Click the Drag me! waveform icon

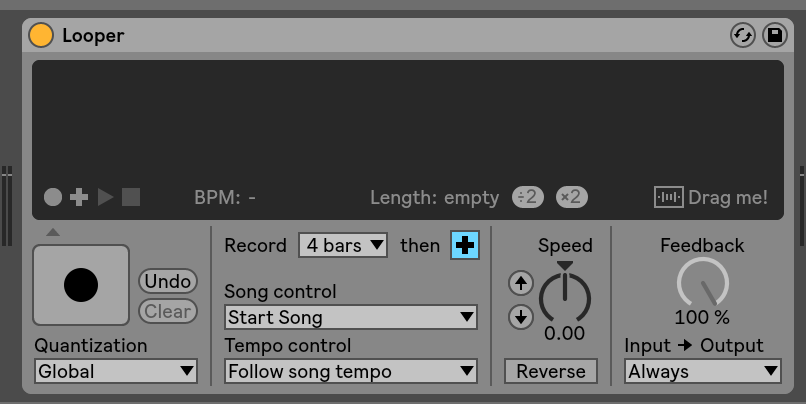point(668,197)
